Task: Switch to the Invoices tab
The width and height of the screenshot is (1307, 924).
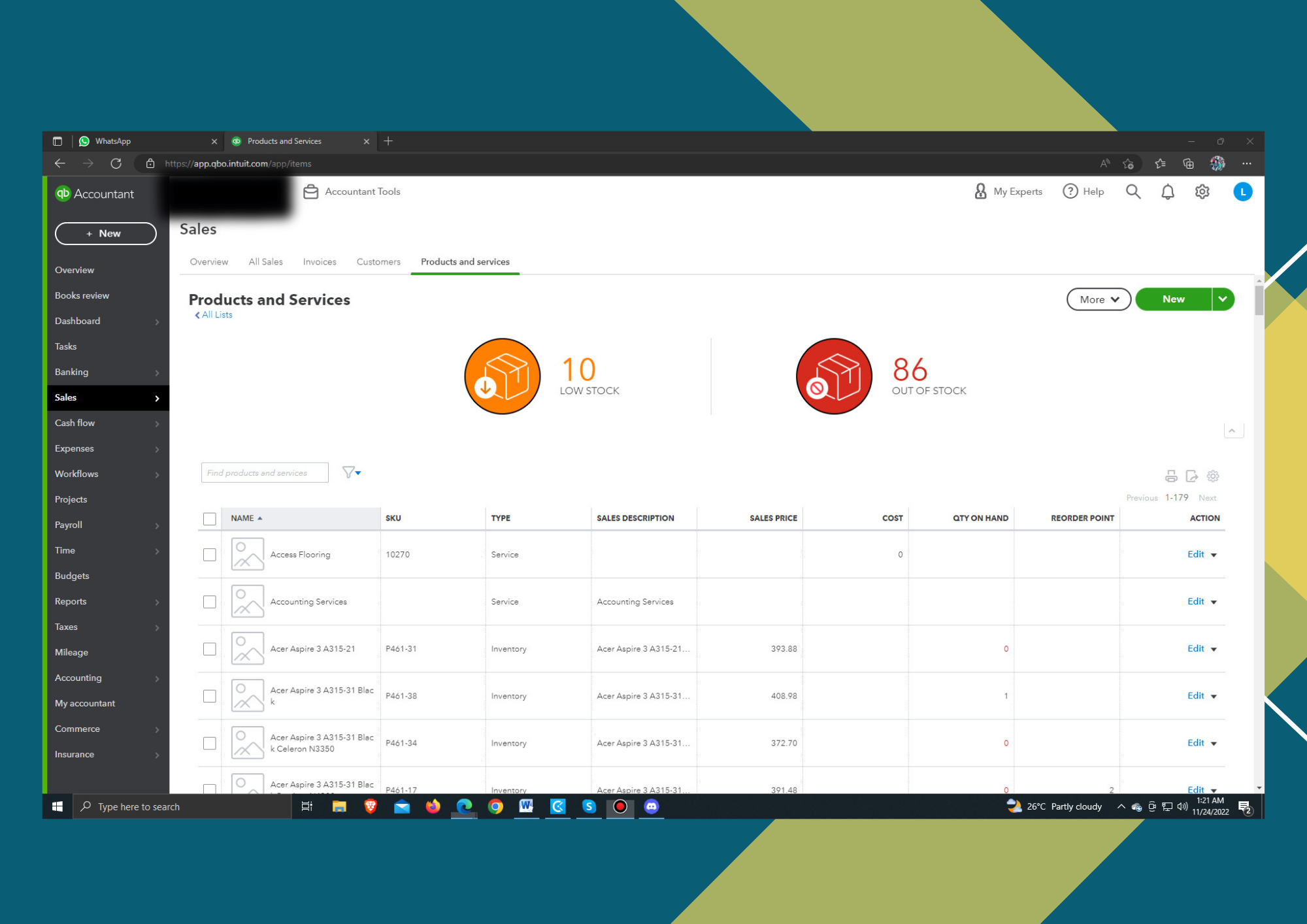Action: pos(320,262)
